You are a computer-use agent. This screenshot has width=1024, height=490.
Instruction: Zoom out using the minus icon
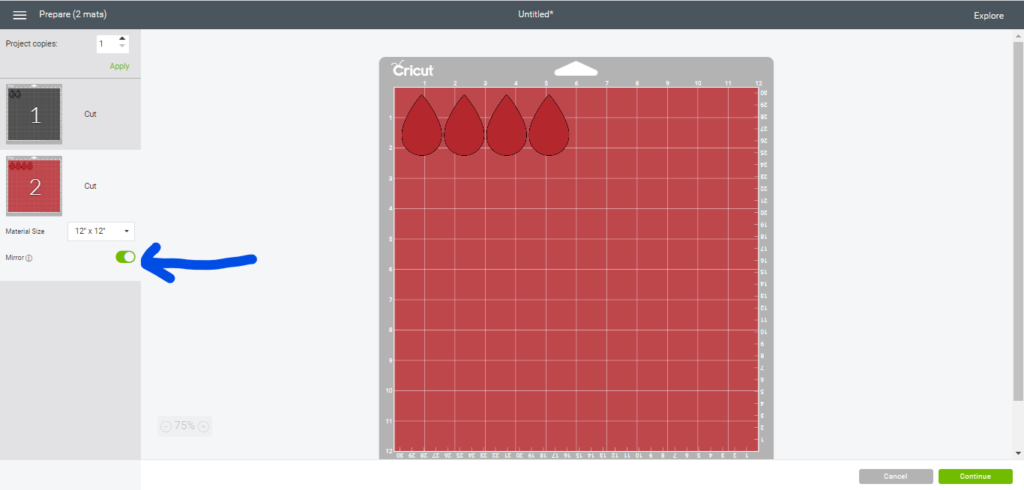tap(166, 426)
